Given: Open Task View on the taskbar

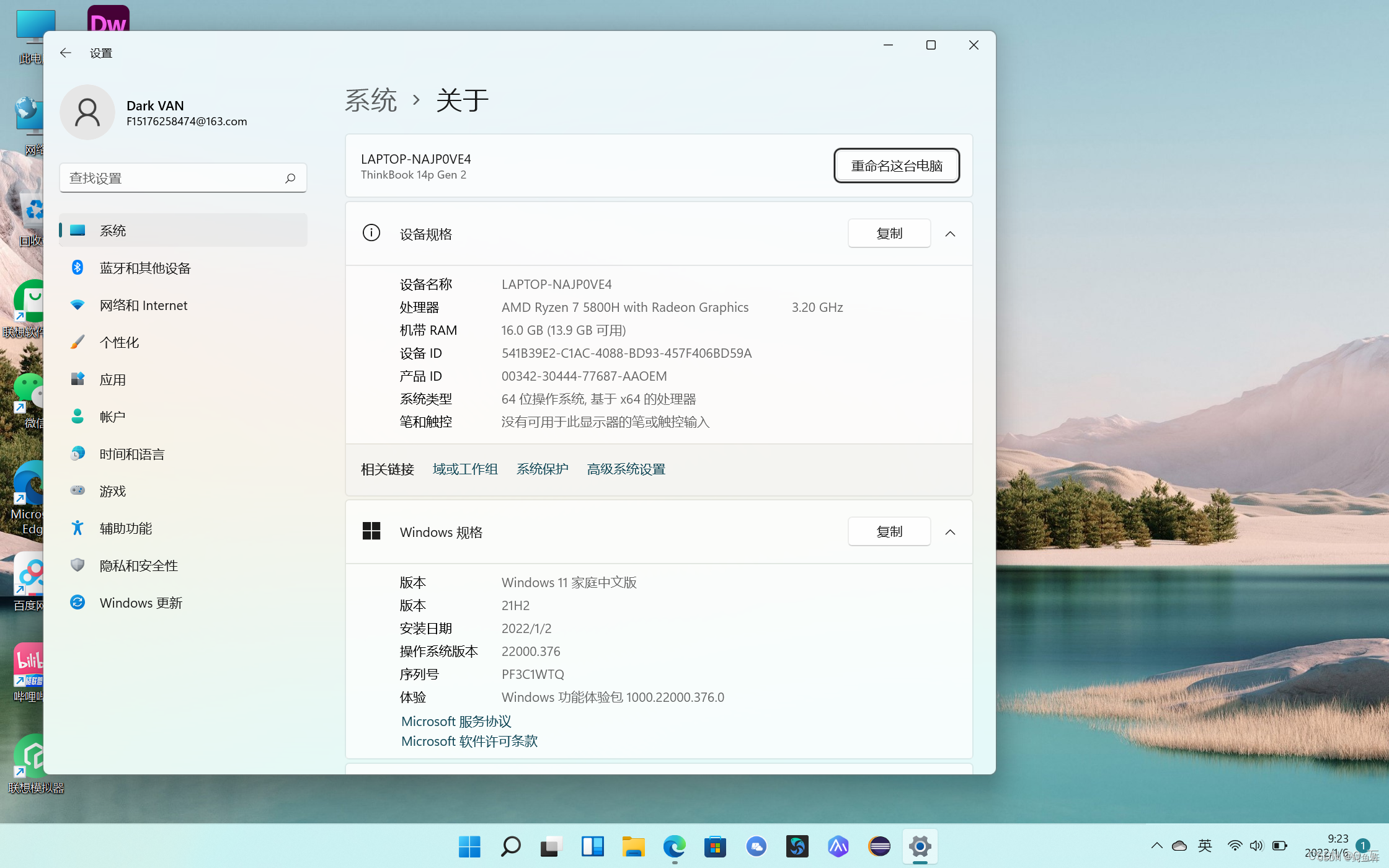Looking at the screenshot, I should pos(551,846).
